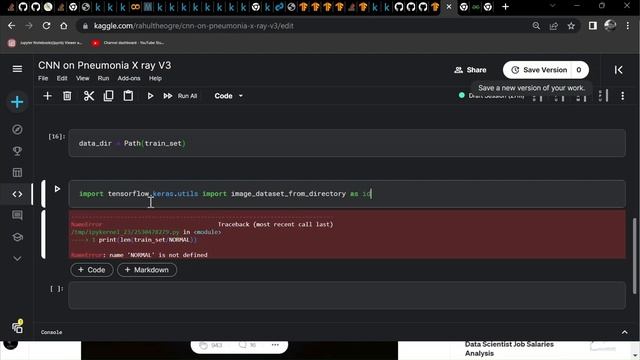Click Console label at bottom

tap(51, 332)
